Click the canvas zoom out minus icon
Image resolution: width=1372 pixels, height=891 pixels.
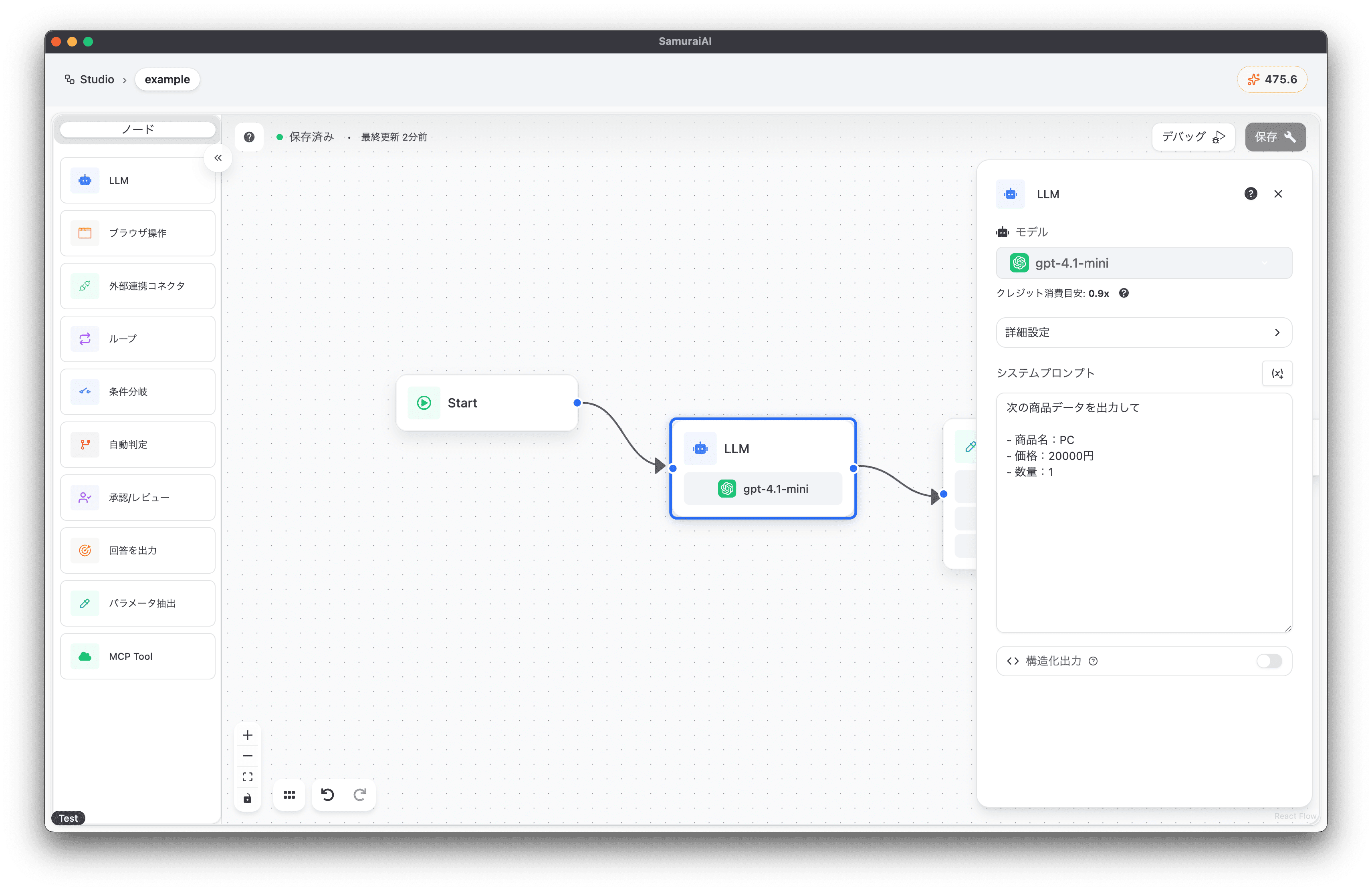click(x=248, y=756)
